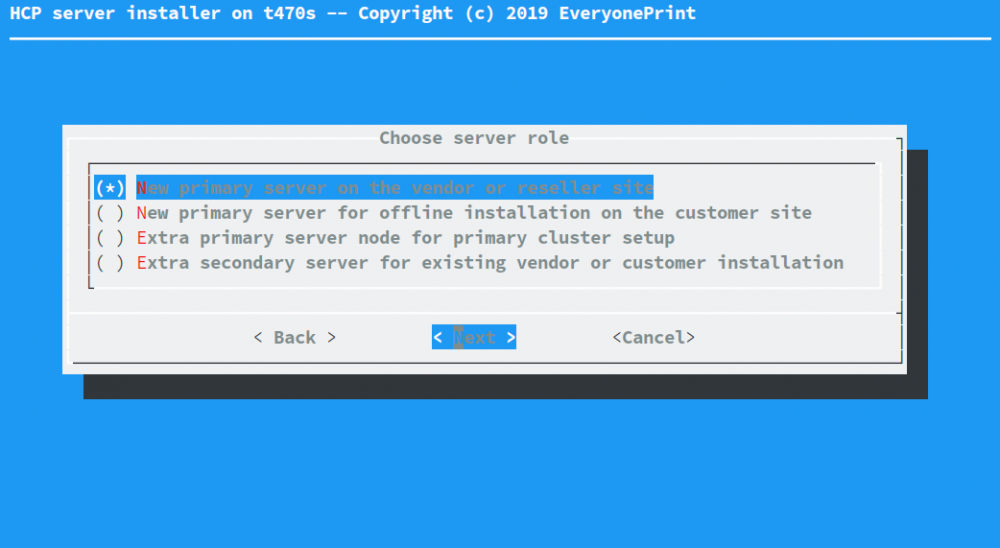Choose the offline installation radio button
The image size is (1000, 548).
point(110,213)
